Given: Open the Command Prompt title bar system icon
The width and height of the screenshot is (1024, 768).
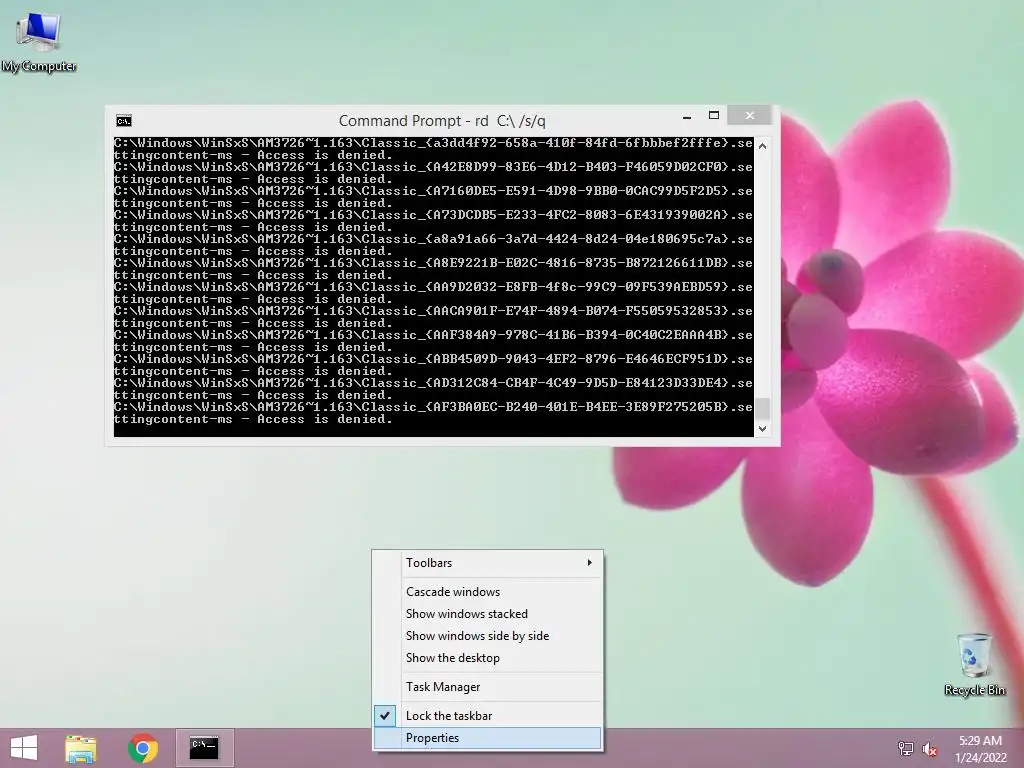Looking at the screenshot, I should [x=124, y=121].
